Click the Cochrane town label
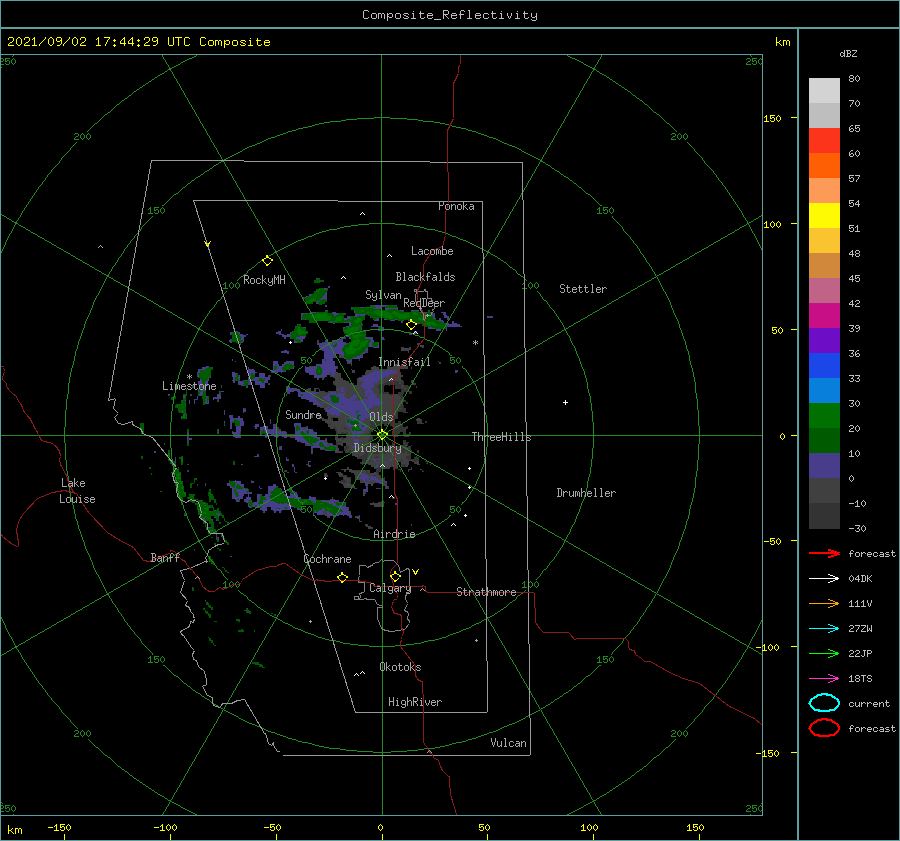This screenshot has height=841, width=900. [327, 559]
